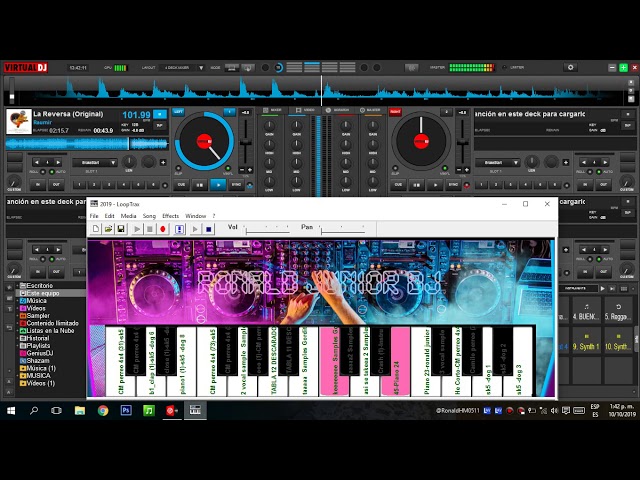Click sampler pad 5. Reggae
Image resolution: width=640 pixels, height=480 pixels.
618,311
